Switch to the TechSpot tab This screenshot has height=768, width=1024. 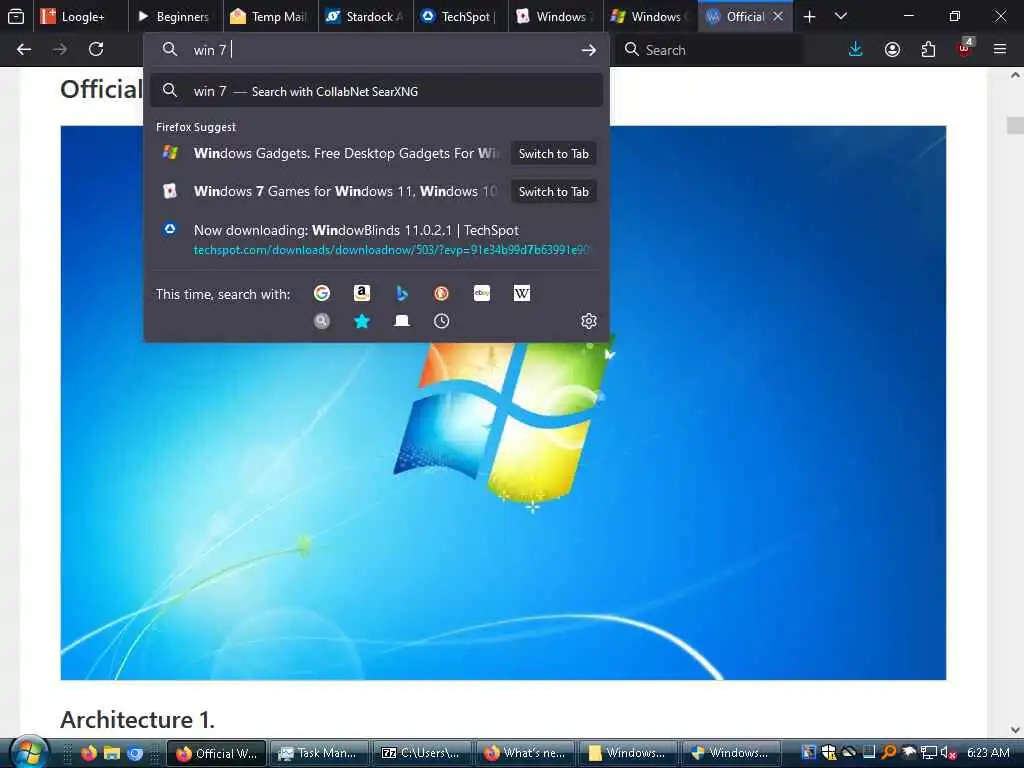[x=460, y=16]
